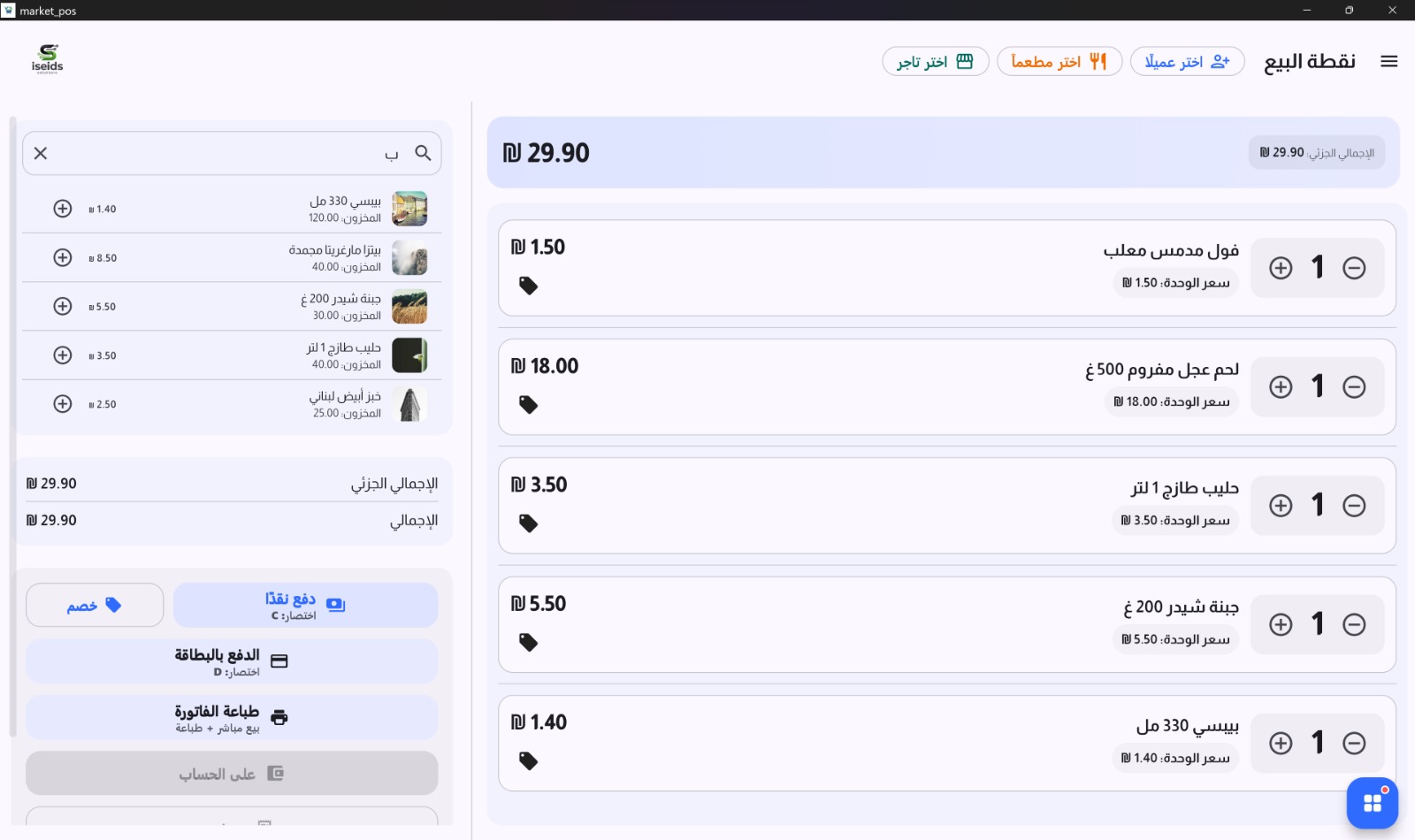
Task: Clear the product search with X icon
Action: pos(41,153)
